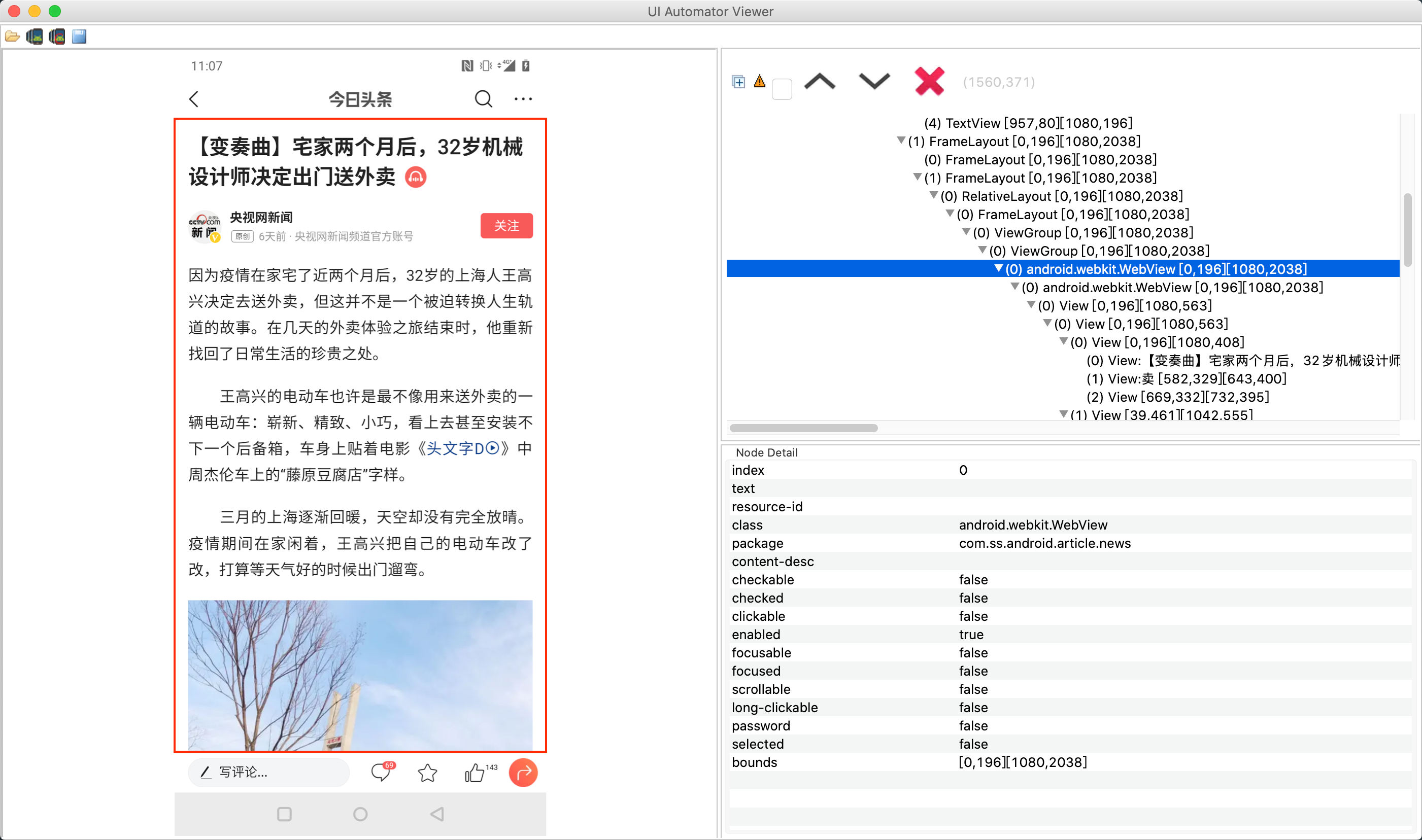
Task: Collapse the (0) FrameLayout under RelativeLayout
Action: pos(950,214)
